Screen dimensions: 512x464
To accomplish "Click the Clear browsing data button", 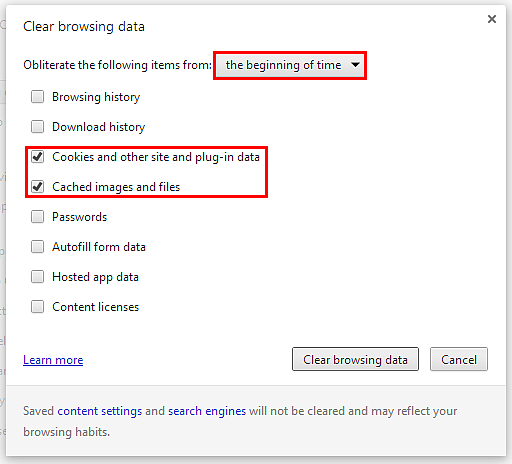I will click(355, 359).
